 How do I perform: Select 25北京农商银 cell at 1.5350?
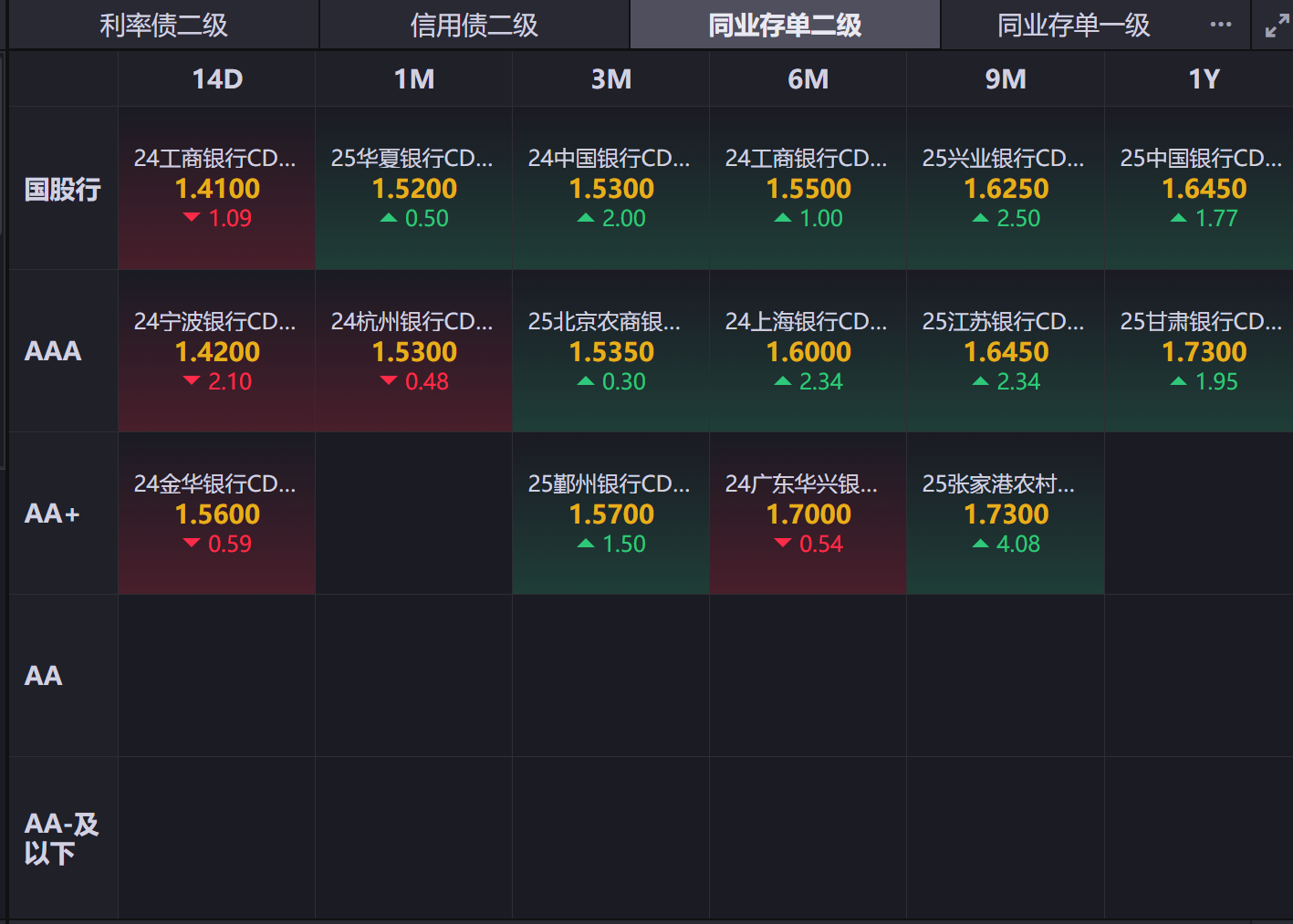[x=611, y=351]
